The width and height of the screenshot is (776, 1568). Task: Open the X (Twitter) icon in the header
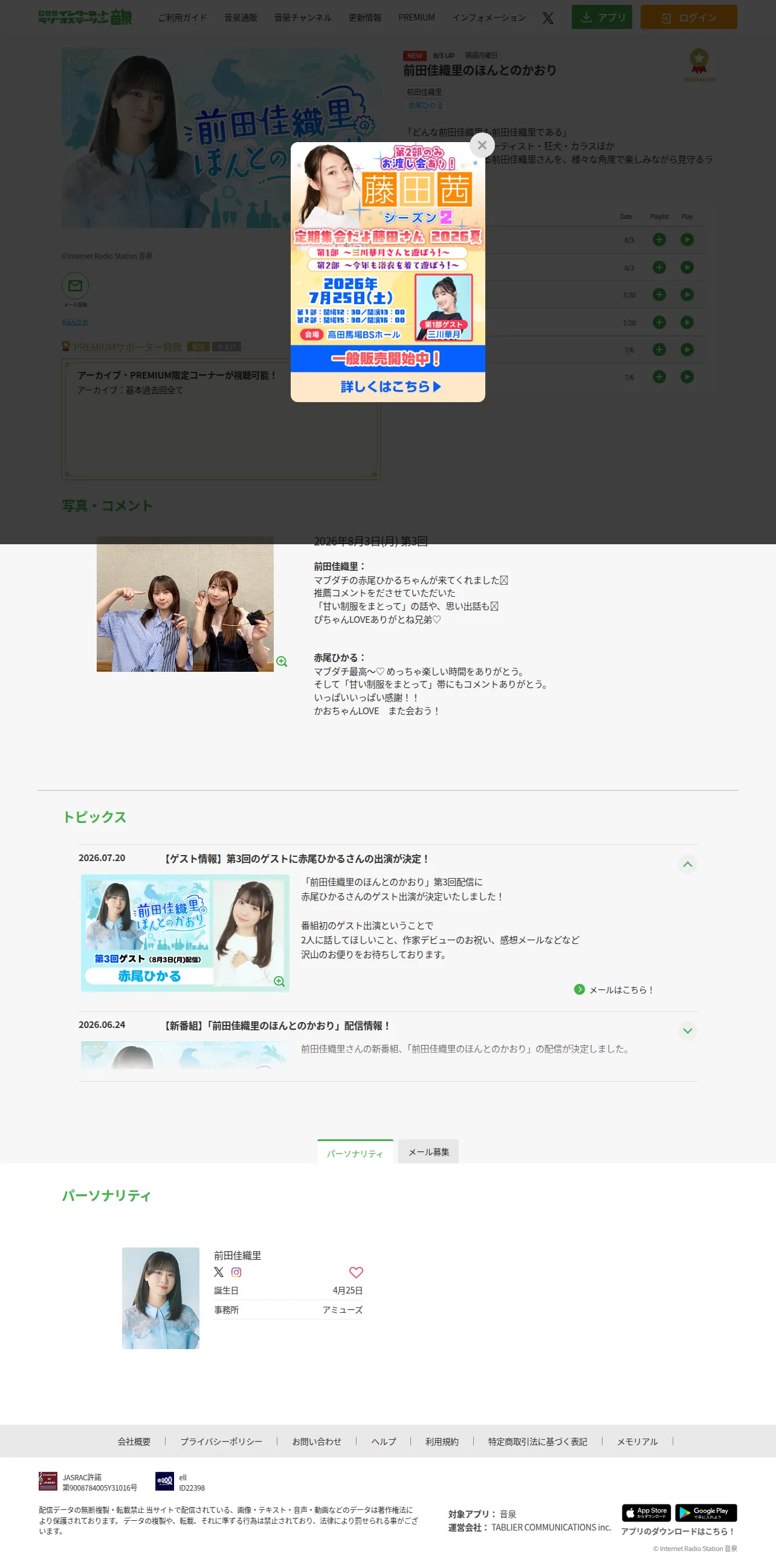pyautogui.click(x=548, y=18)
